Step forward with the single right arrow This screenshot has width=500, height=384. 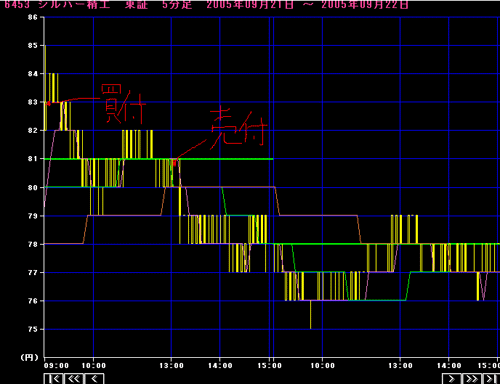pos(452,379)
